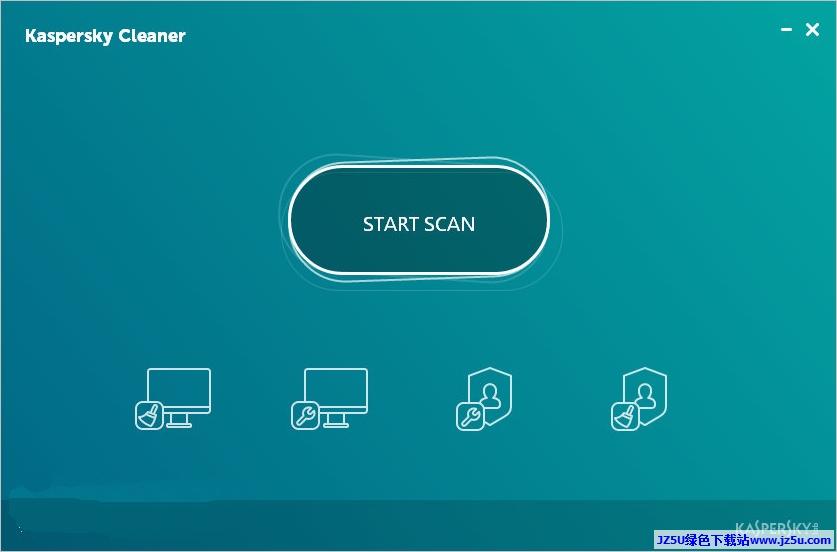Open Private Browsing icon (shield with wrench)
This screenshot has width=837, height=552.
click(x=484, y=399)
